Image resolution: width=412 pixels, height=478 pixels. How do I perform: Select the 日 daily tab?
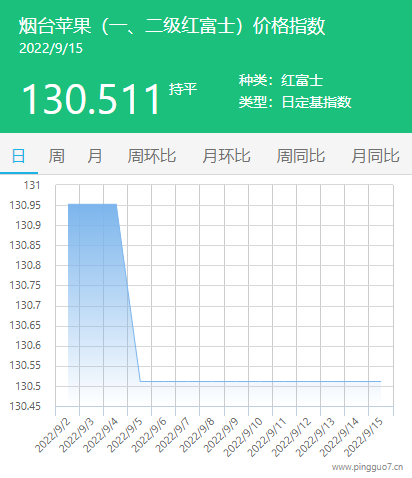19,156
